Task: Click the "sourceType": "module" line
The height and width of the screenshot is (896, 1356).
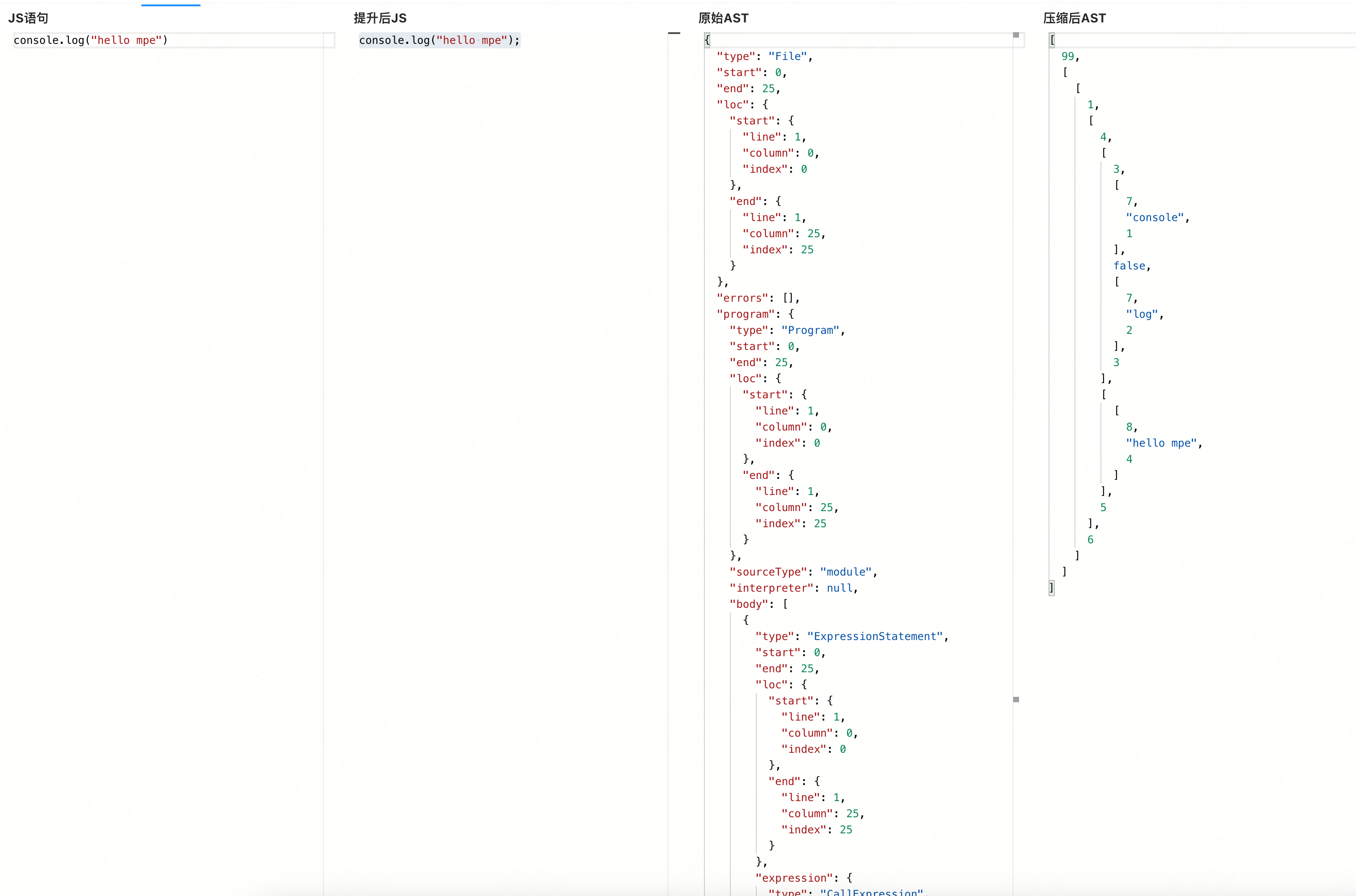Action: 803,572
